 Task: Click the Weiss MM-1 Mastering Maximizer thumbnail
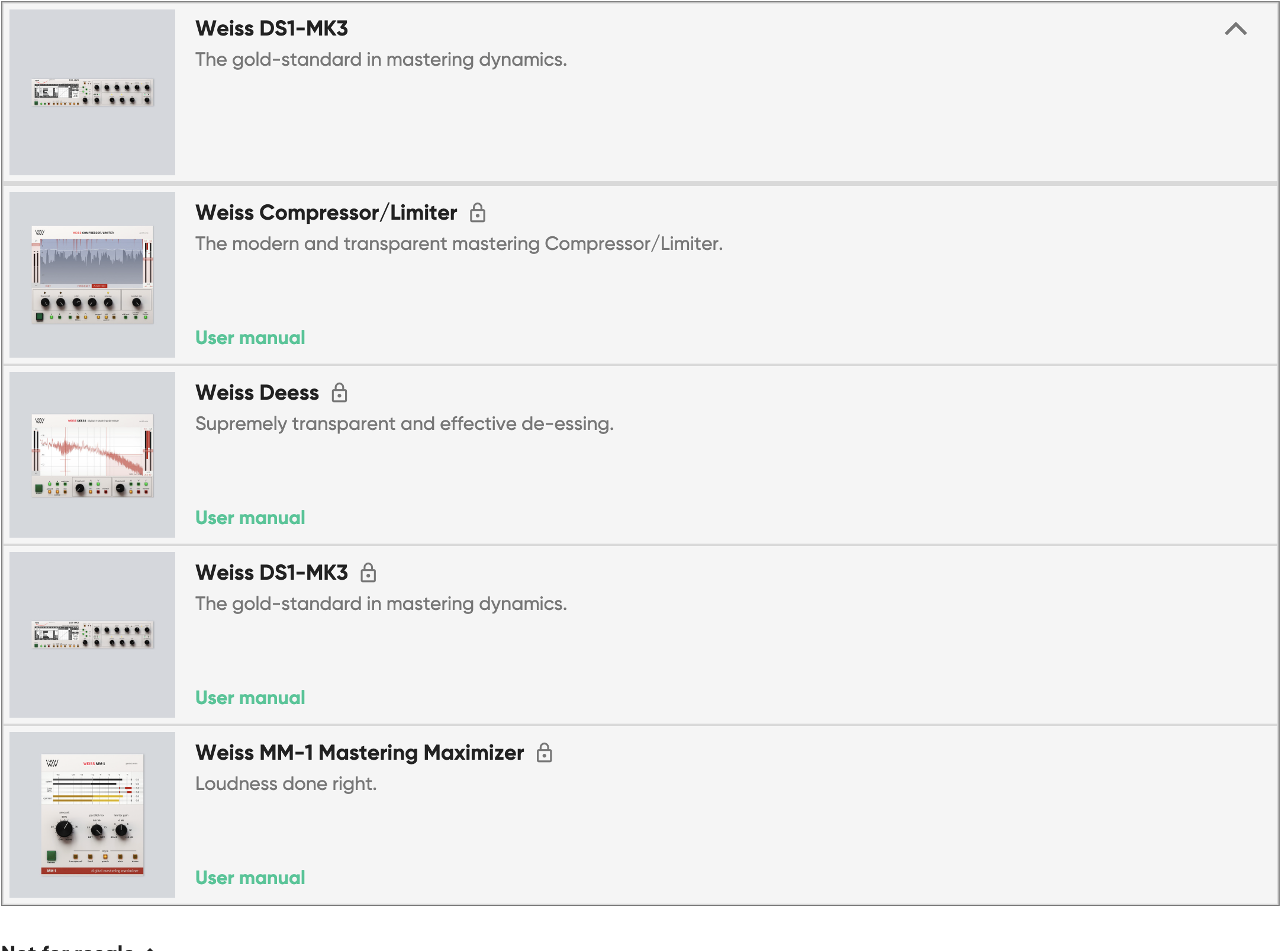click(x=92, y=815)
